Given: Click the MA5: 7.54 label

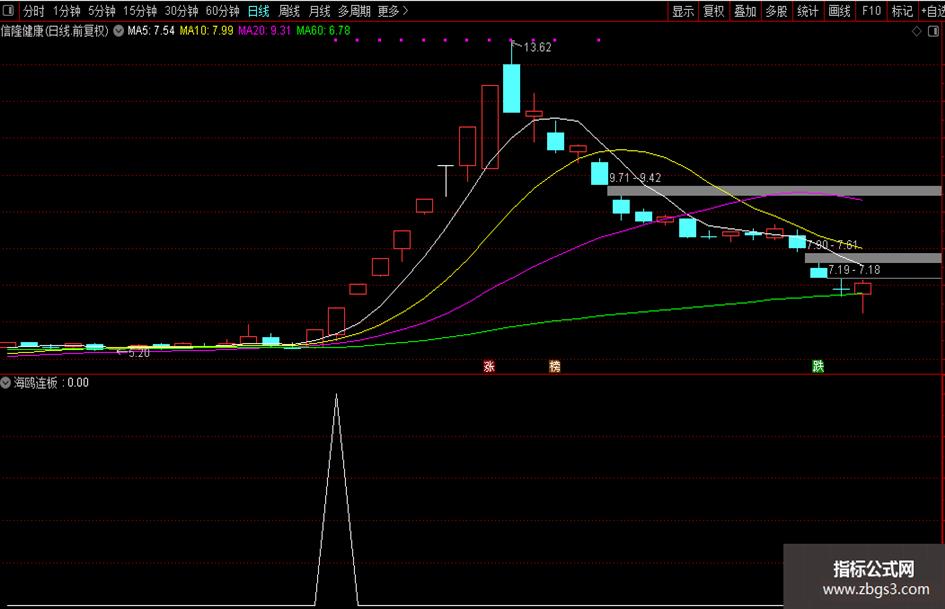Looking at the screenshot, I should tap(151, 31).
